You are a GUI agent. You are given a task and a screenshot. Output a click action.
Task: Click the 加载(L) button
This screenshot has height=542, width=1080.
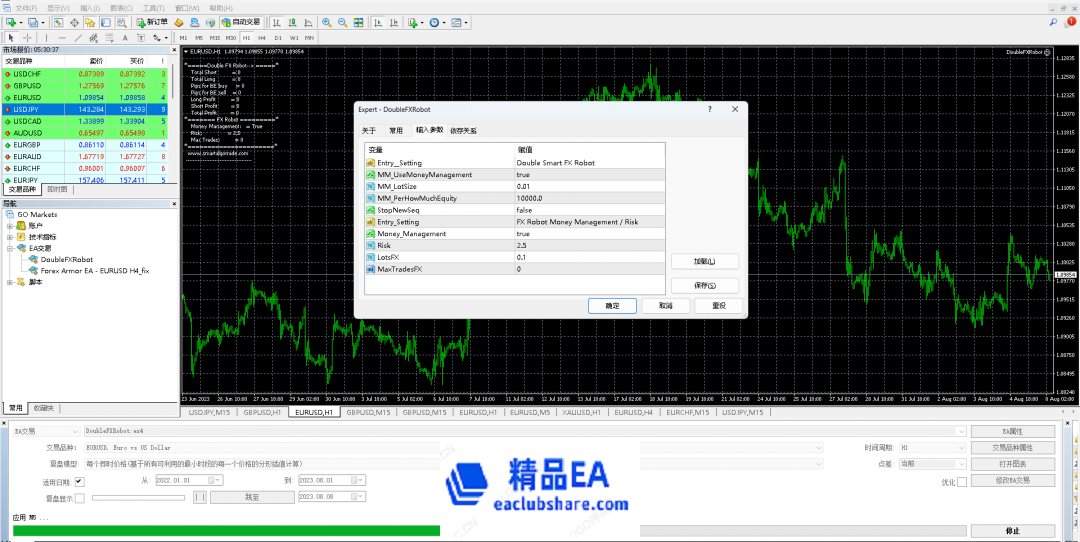tap(705, 262)
